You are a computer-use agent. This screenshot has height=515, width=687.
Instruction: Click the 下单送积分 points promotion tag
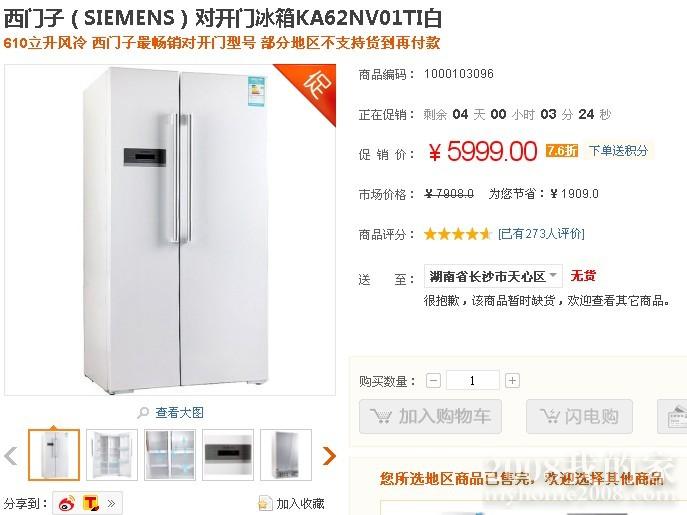point(618,151)
